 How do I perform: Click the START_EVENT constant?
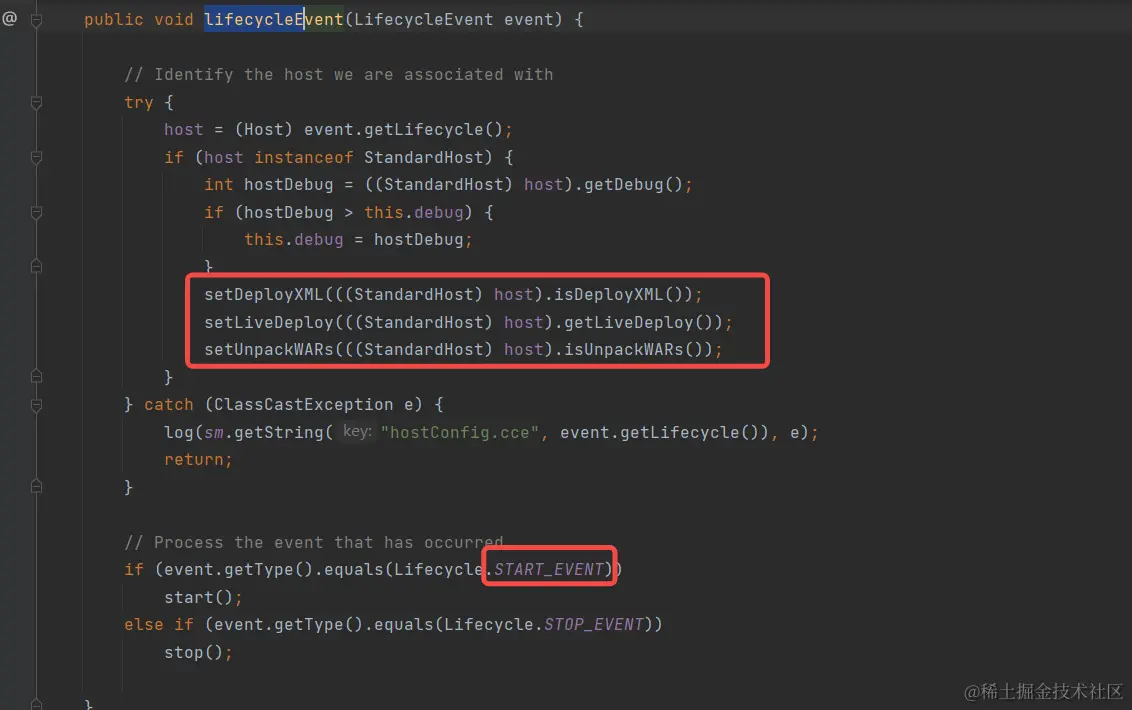coord(549,569)
